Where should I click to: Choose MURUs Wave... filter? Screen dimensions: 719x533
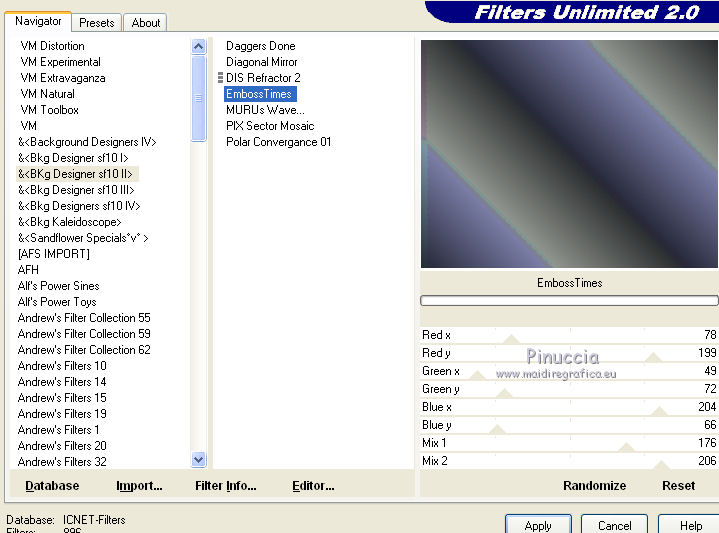265,110
